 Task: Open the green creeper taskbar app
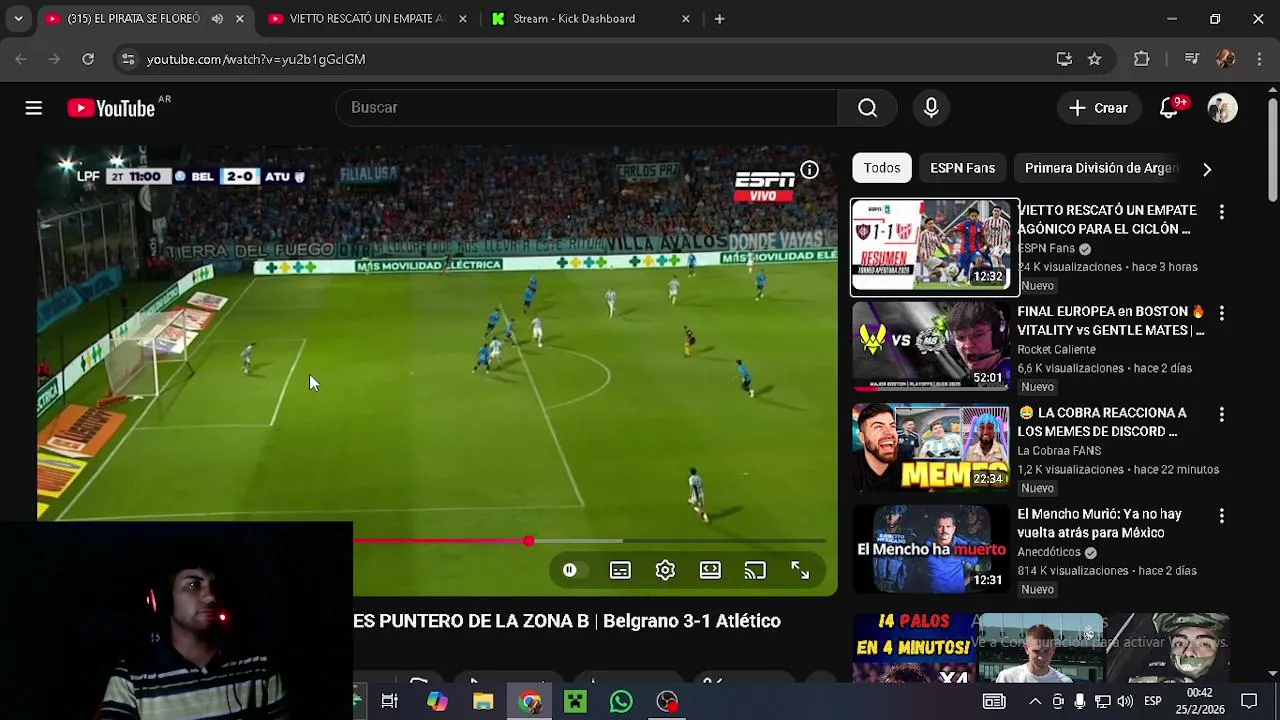pos(575,701)
